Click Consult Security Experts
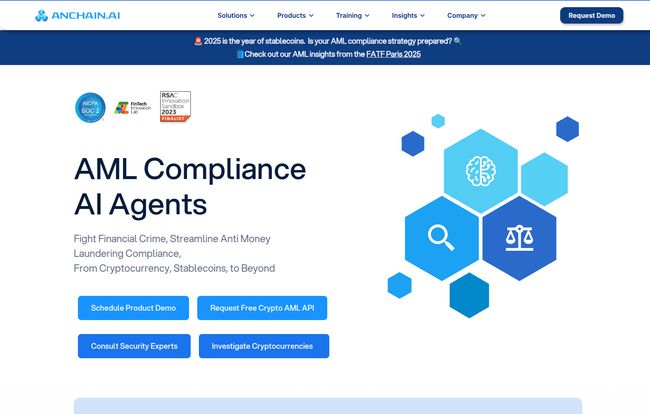 (134, 346)
